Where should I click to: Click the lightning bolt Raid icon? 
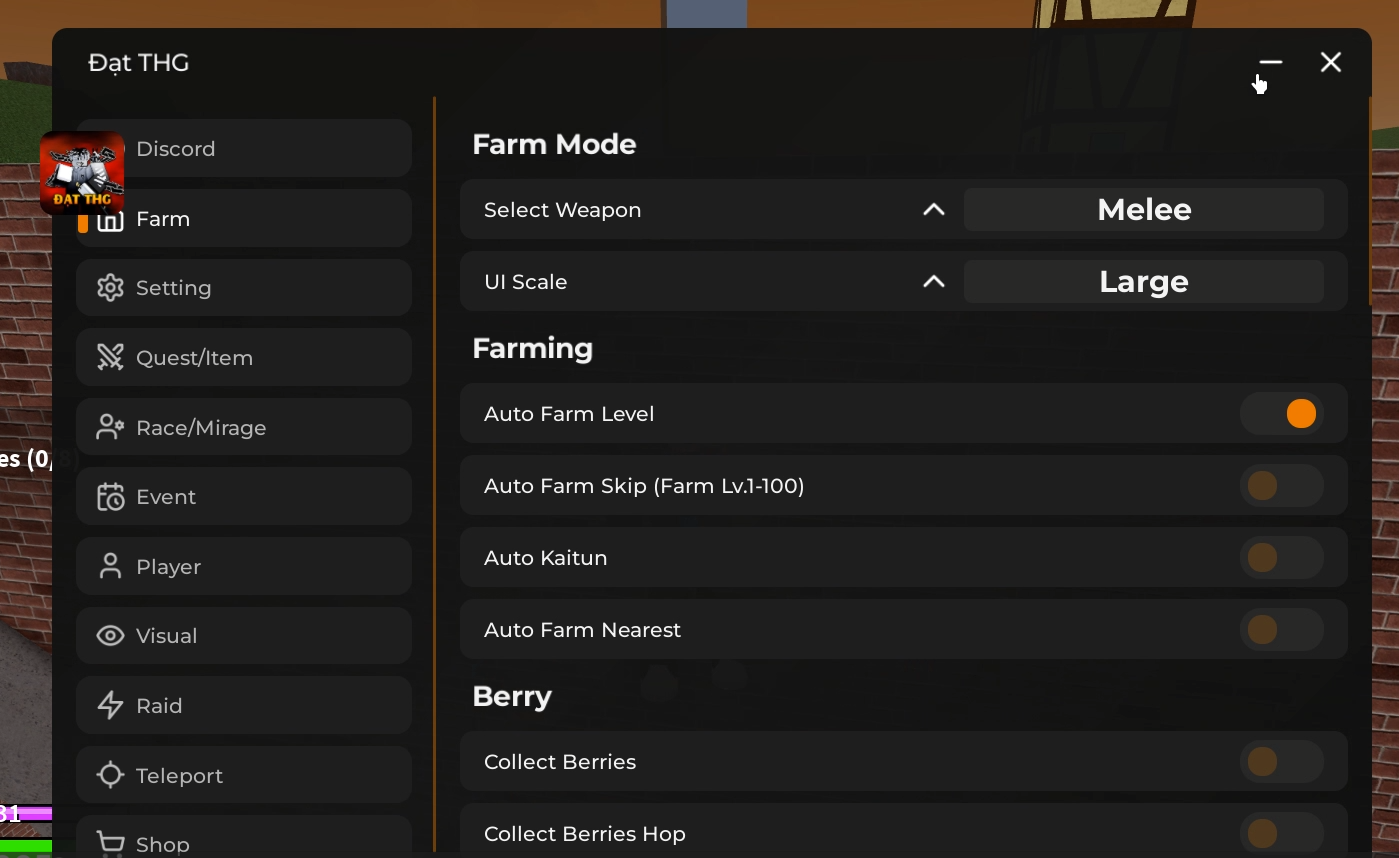tap(110, 706)
